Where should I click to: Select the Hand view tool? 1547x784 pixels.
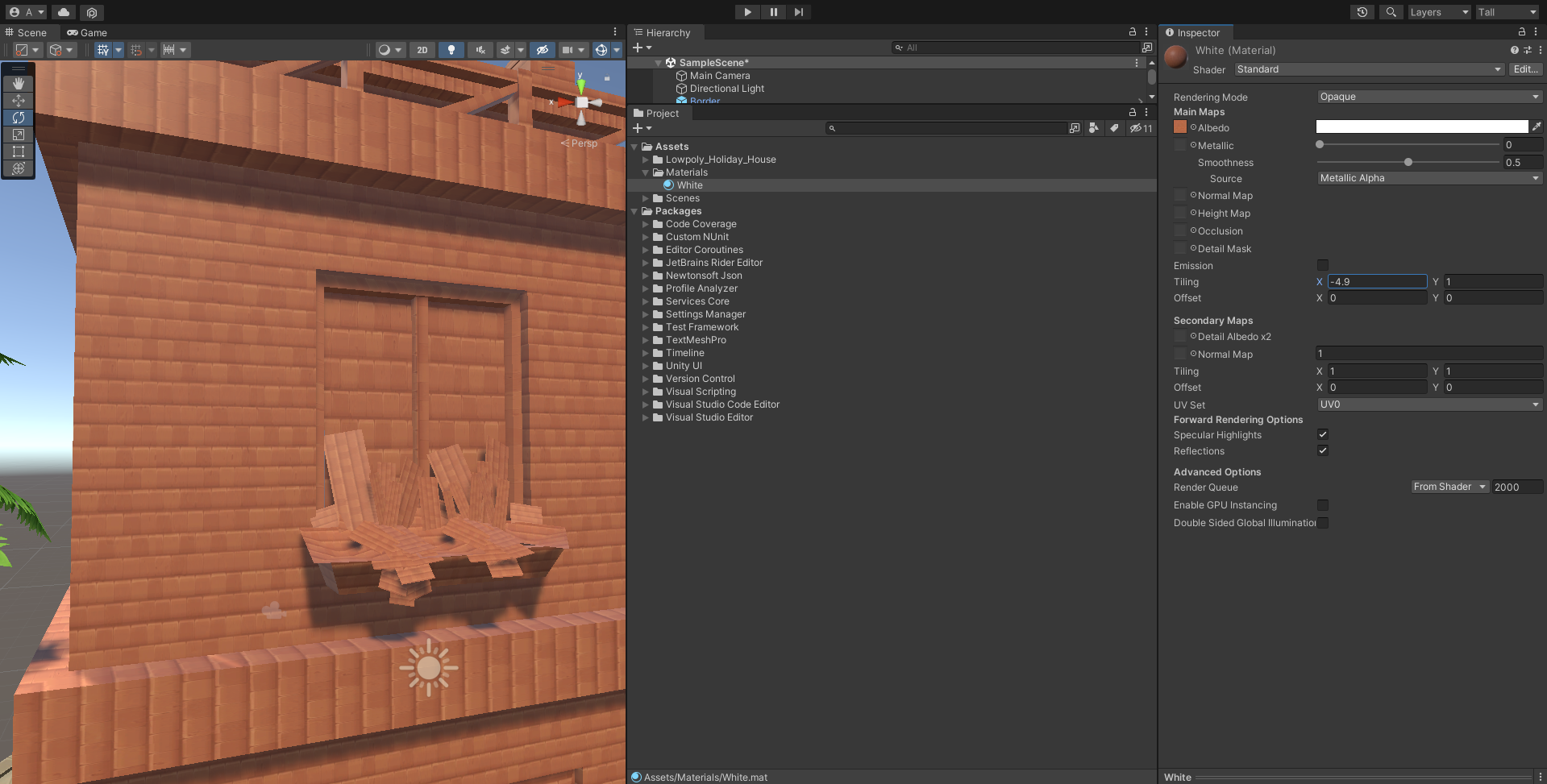pos(19,84)
